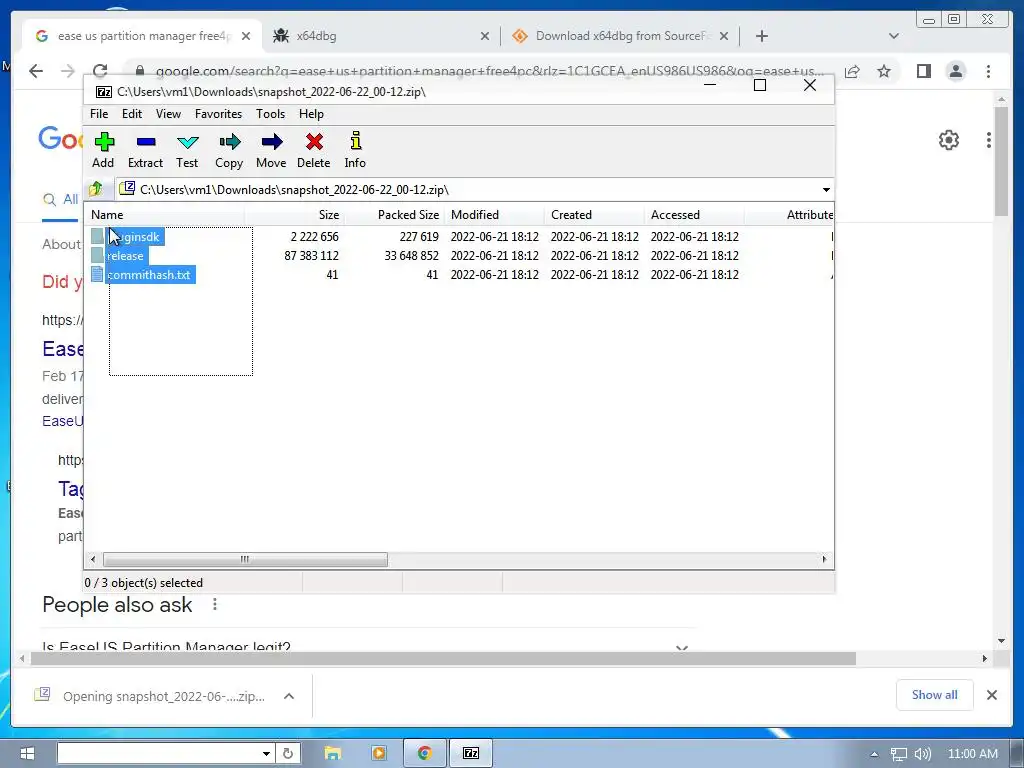Image resolution: width=1024 pixels, height=768 pixels.
Task: Click the Chrome address bar URL
Action: pos(490,71)
